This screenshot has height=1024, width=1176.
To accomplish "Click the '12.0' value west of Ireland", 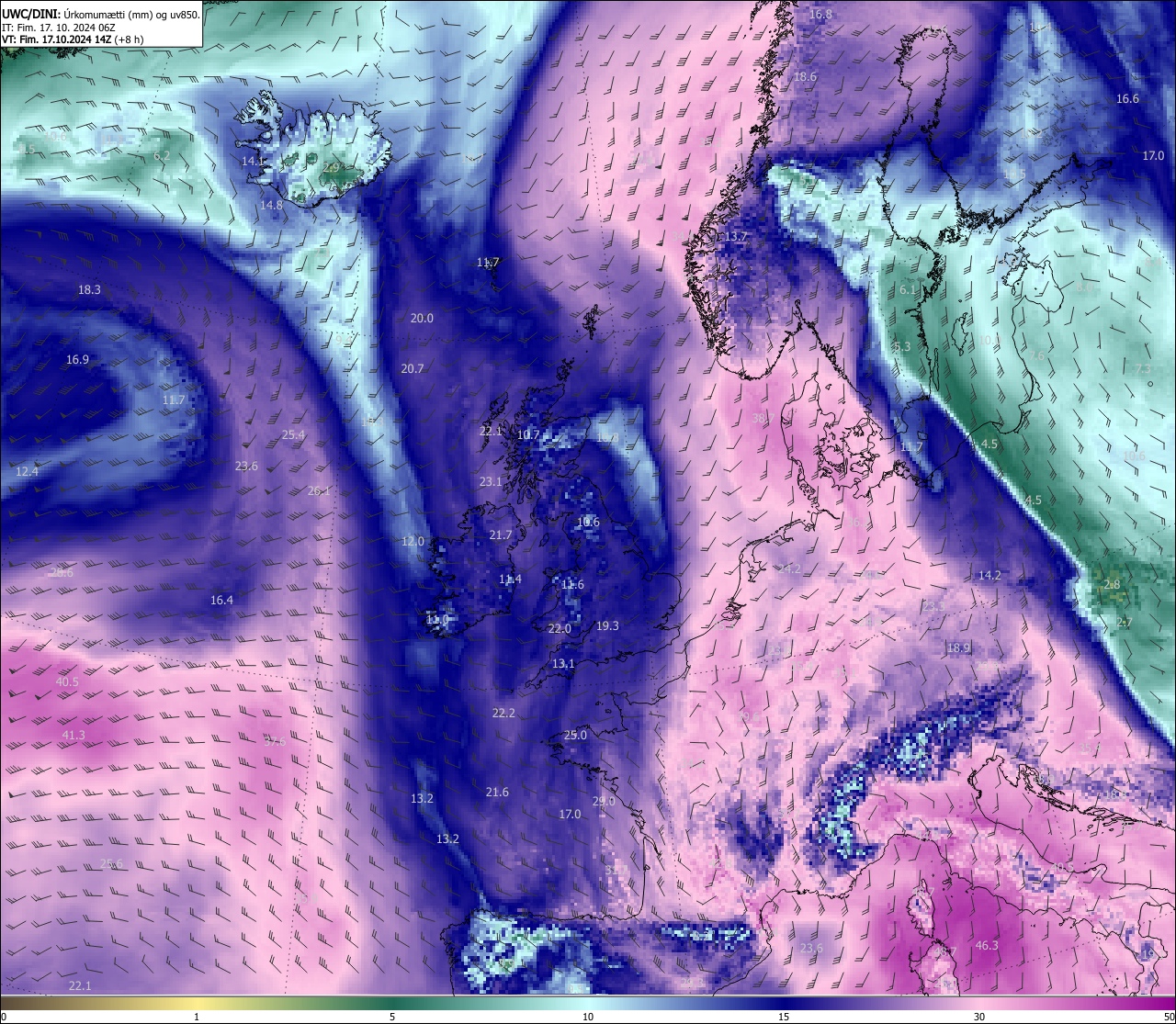I will pos(413,541).
